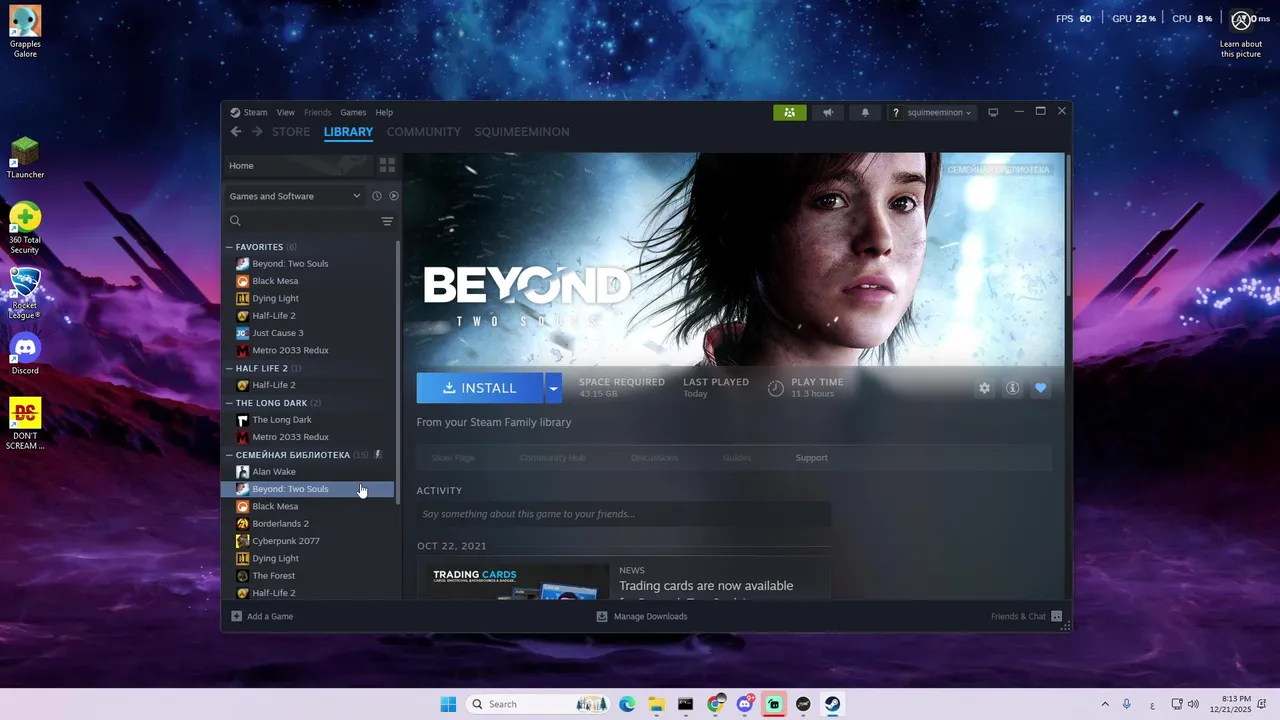The image size is (1280, 720).
Task: Show game info icon for Beyond
Action: click(x=1012, y=388)
